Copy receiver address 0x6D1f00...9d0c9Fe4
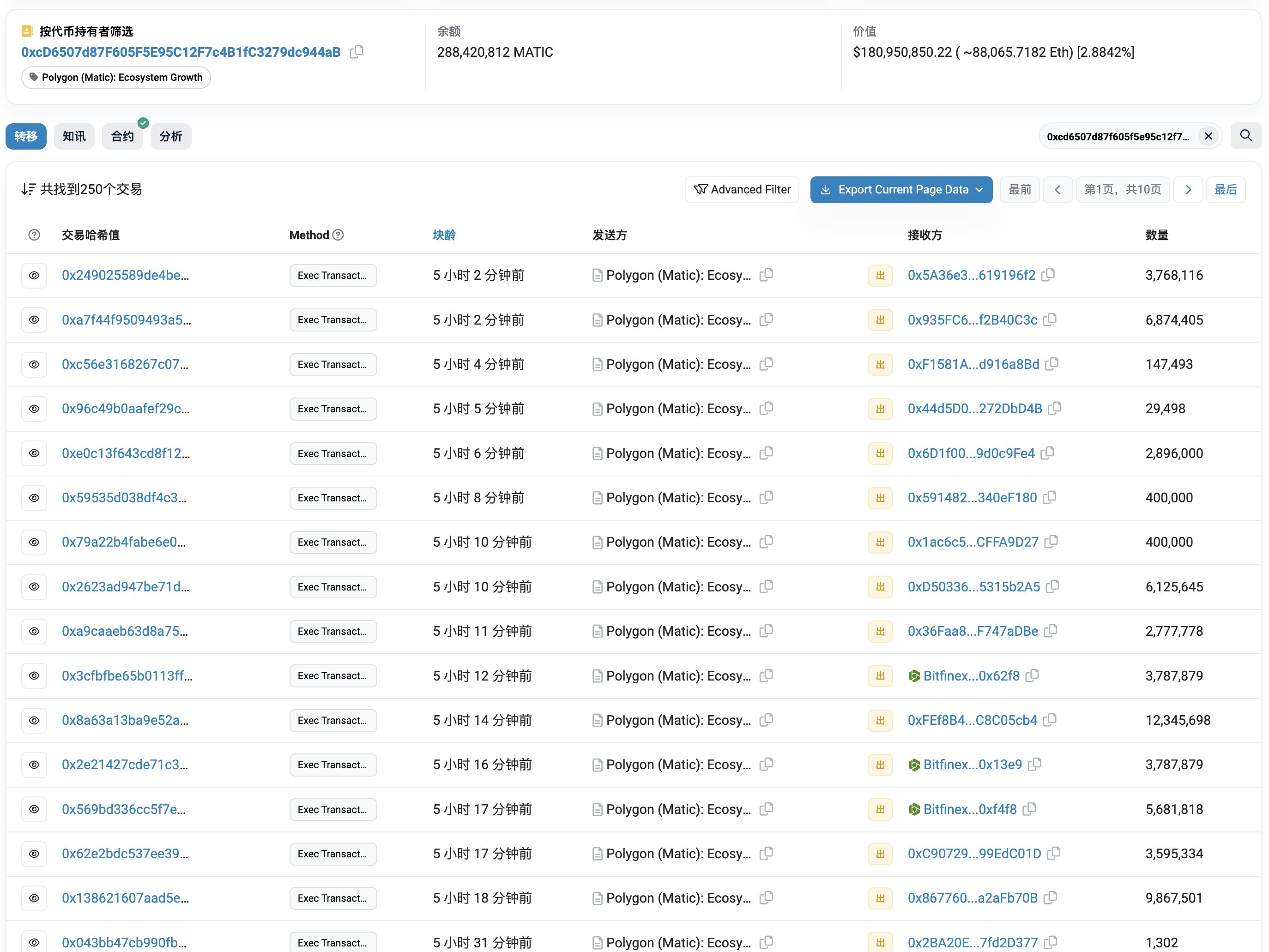 1047,453
